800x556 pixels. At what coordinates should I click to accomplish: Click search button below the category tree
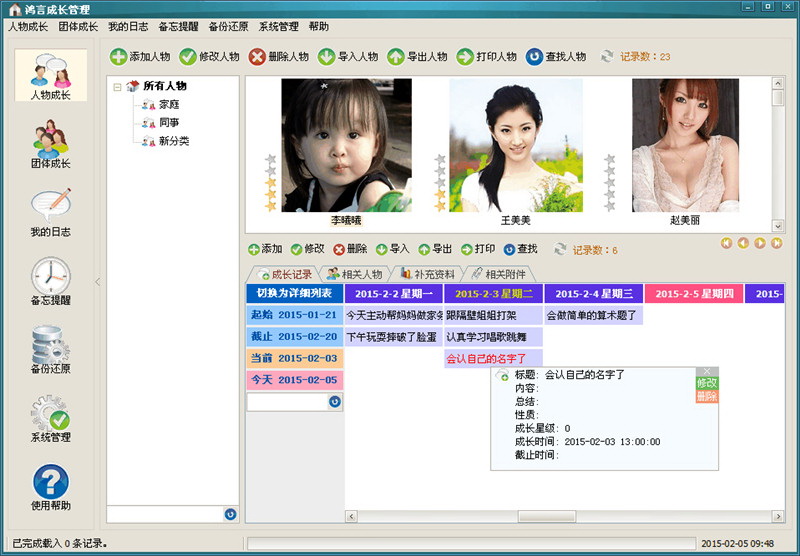231,514
